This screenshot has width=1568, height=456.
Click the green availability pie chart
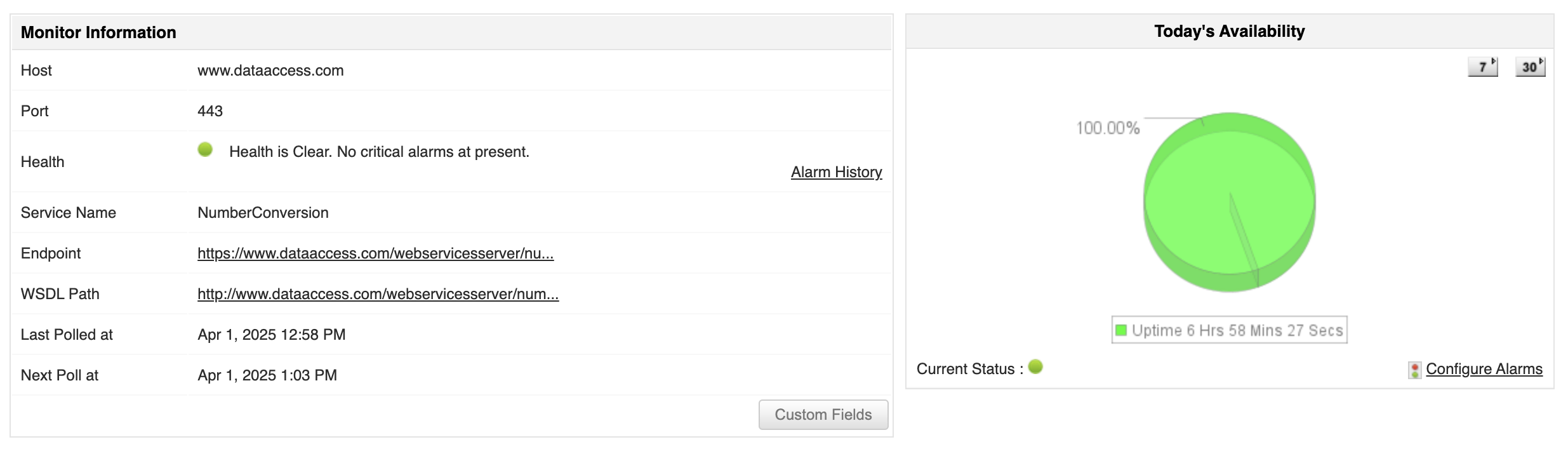point(1229,202)
